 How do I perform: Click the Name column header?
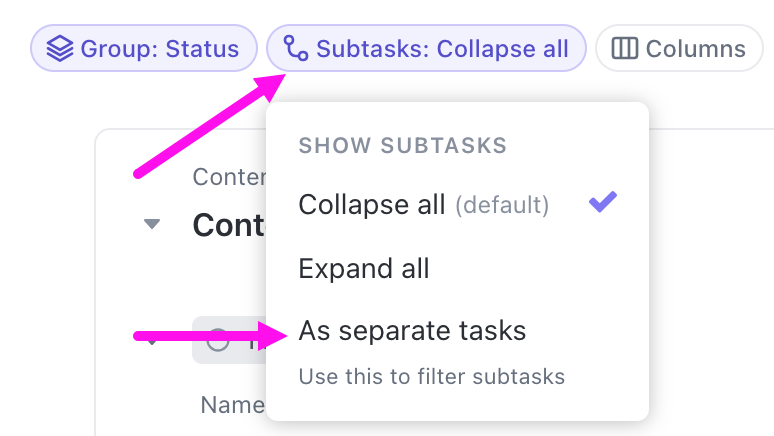(x=232, y=405)
